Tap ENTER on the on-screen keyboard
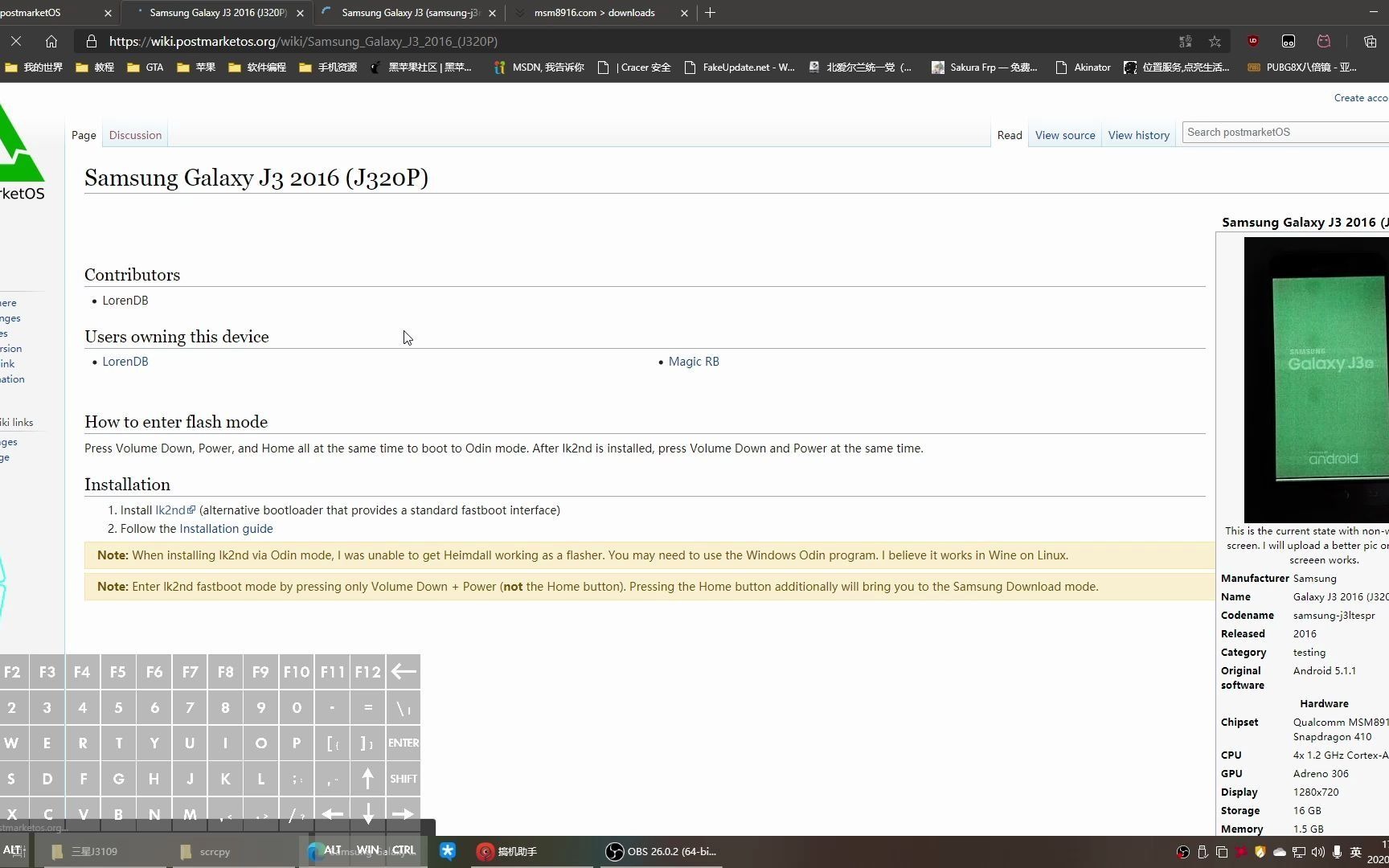 coord(404,743)
